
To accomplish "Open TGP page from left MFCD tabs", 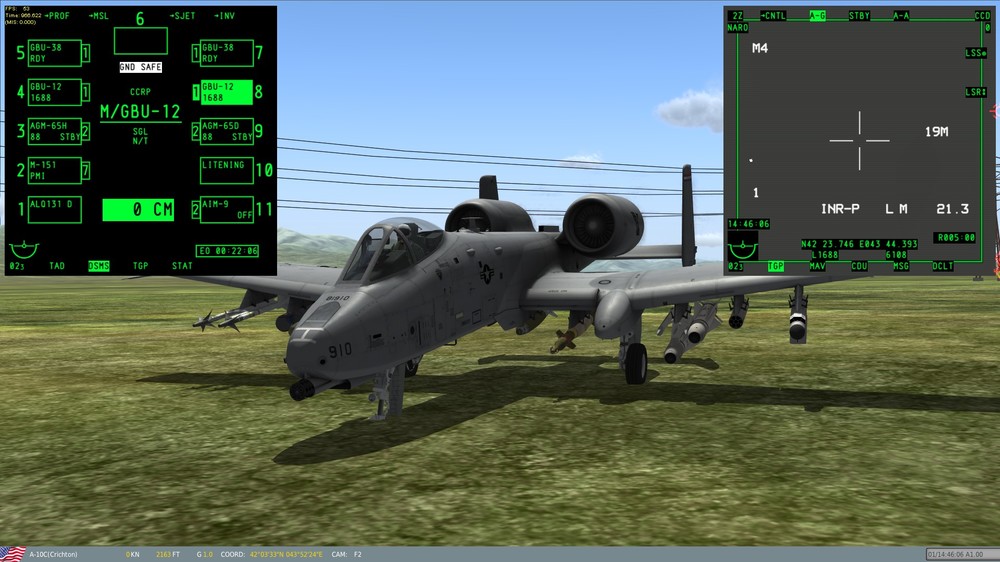I will pos(140,266).
